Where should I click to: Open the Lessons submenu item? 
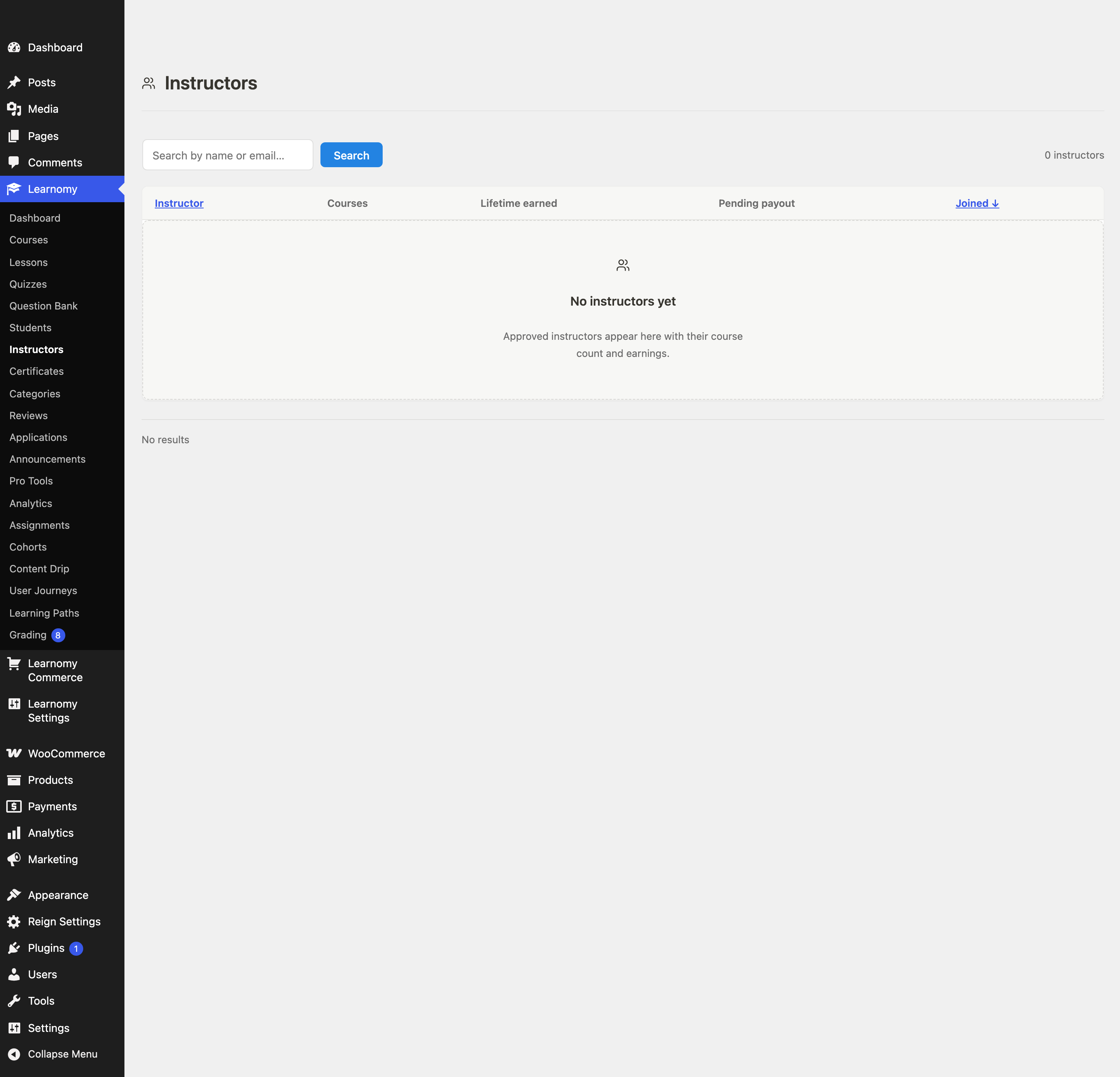pyautogui.click(x=28, y=262)
